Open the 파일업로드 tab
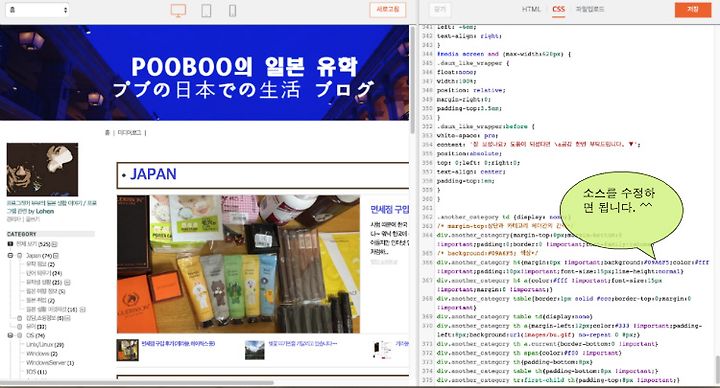Image resolution: width=720 pixels, height=388 pixels. click(x=590, y=9)
